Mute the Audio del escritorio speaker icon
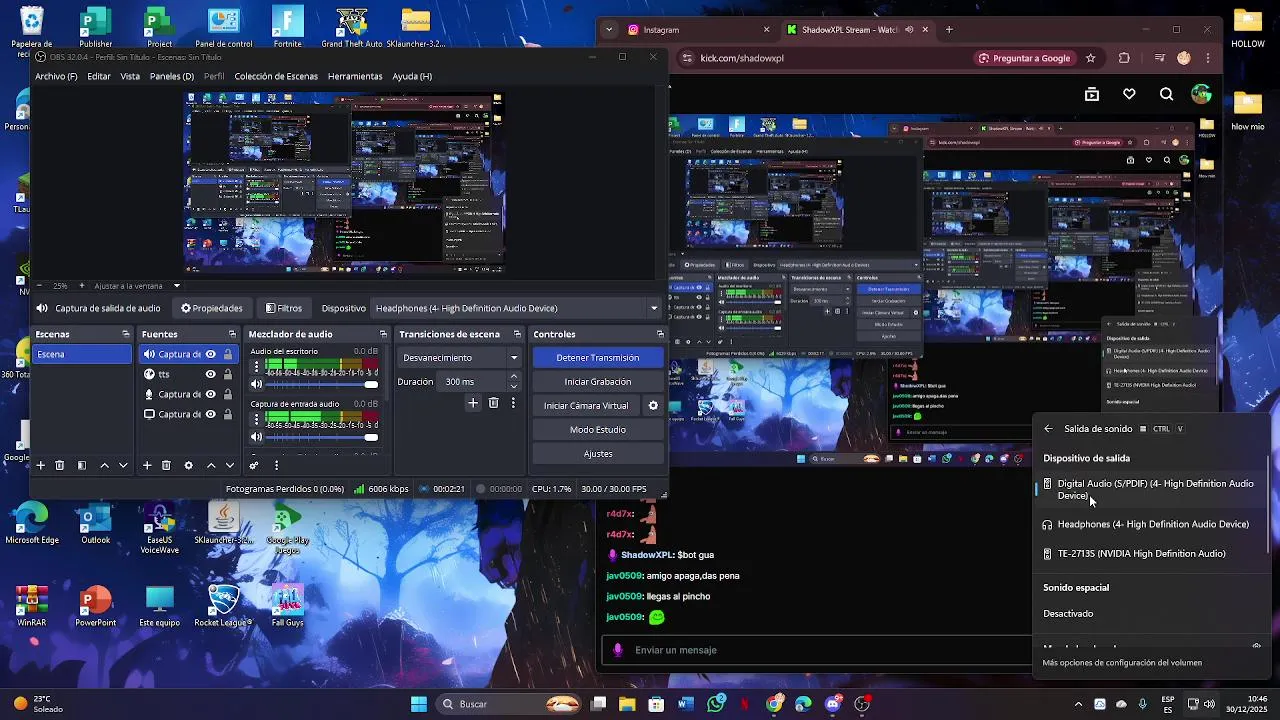This screenshot has height=720, width=1280. coord(256,384)
